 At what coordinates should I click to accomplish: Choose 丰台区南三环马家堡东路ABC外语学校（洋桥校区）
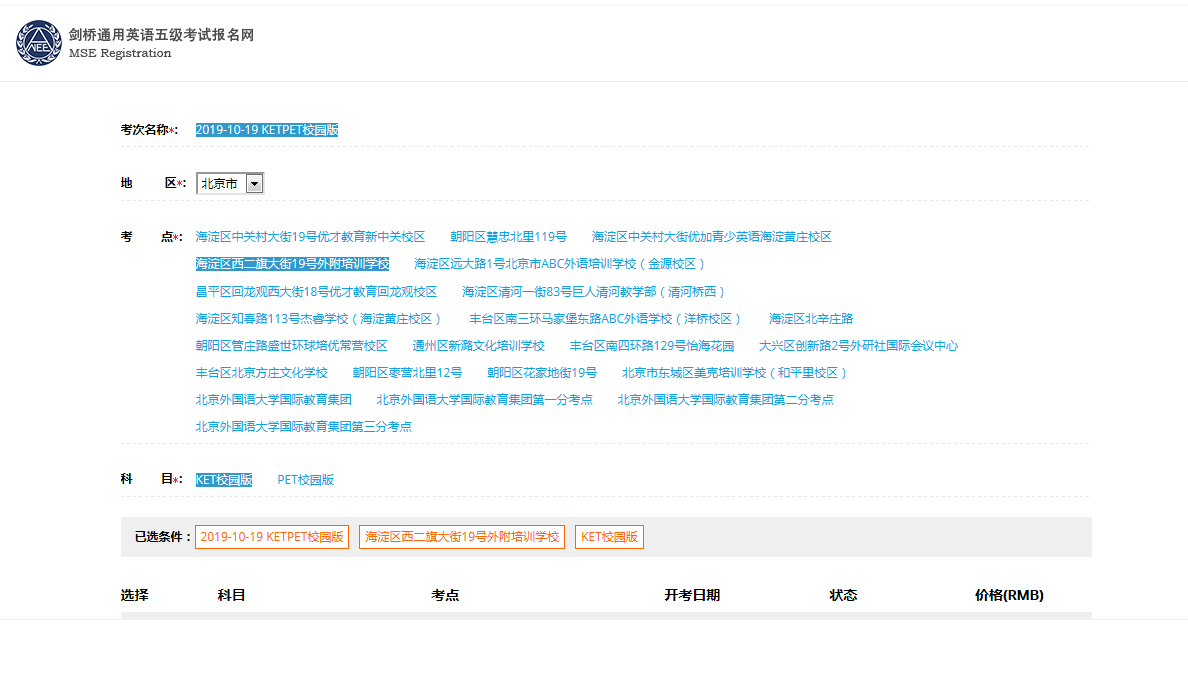pos(605,319)
